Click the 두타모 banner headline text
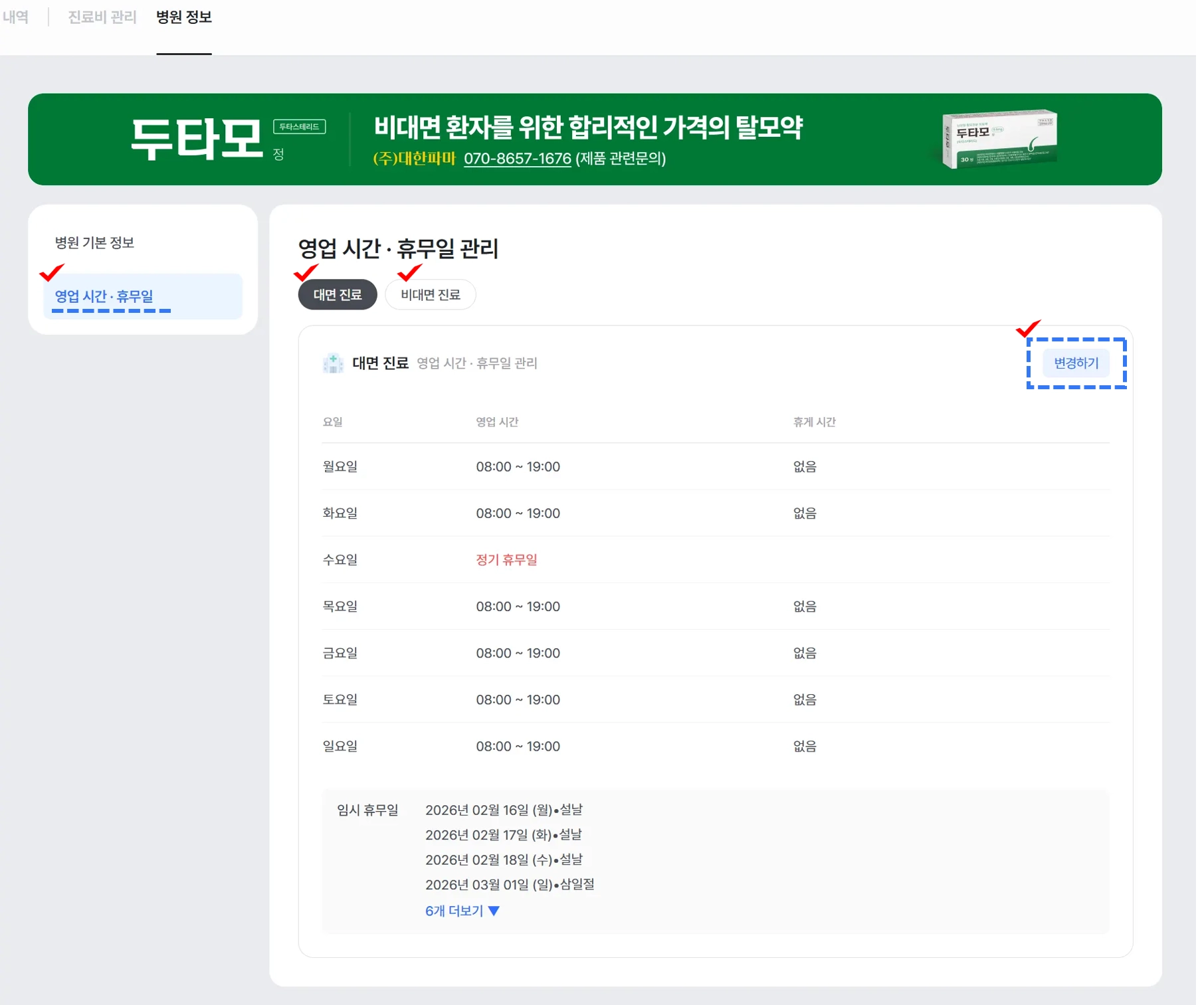Screen dimensions: 1204x1005 coord(588,128)
